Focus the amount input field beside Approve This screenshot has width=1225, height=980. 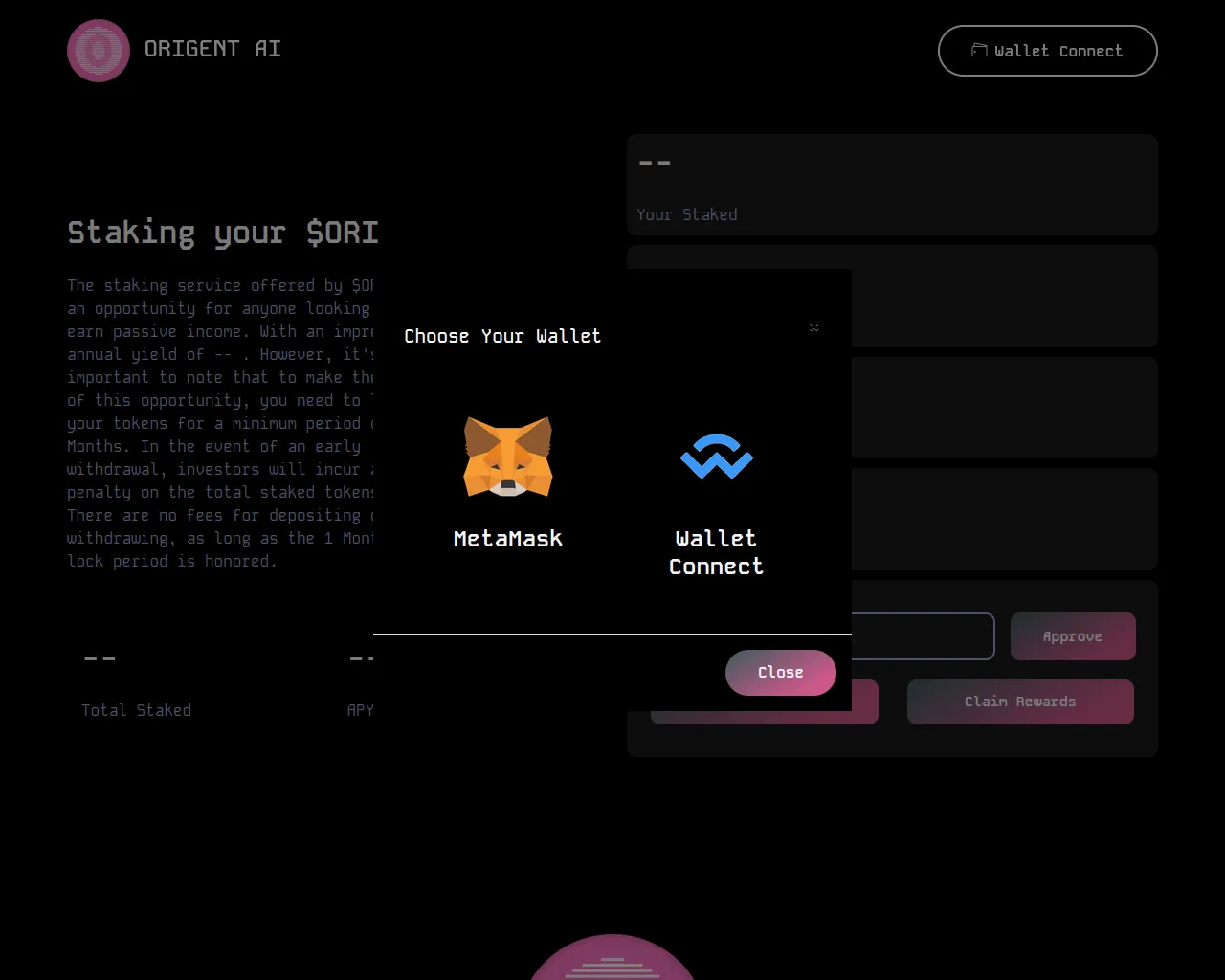922,636
